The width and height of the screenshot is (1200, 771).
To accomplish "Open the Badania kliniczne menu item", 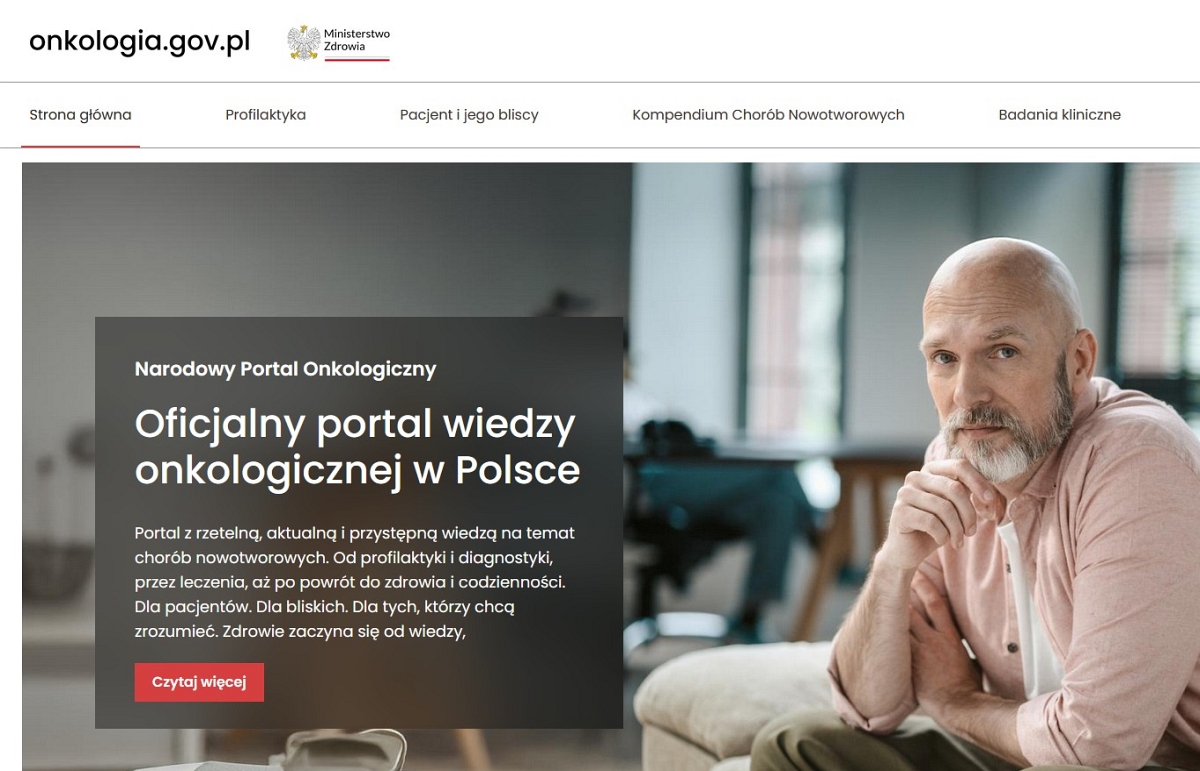I will (x=1059, y=115).
